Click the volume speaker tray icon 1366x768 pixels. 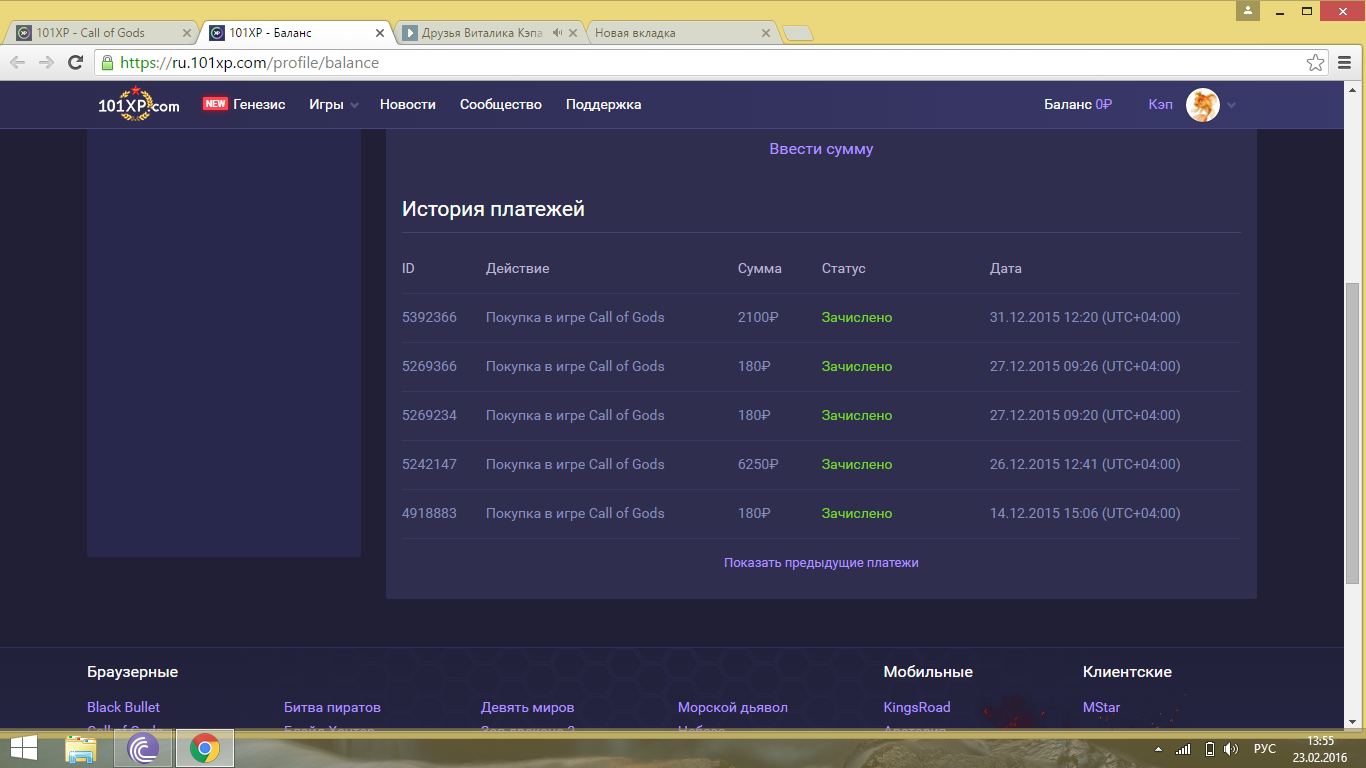[1231, 749]
